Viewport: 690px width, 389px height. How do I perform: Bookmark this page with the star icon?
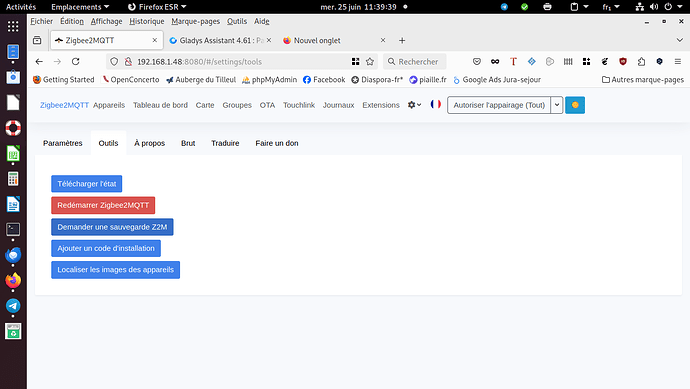(x=370, y=62)
